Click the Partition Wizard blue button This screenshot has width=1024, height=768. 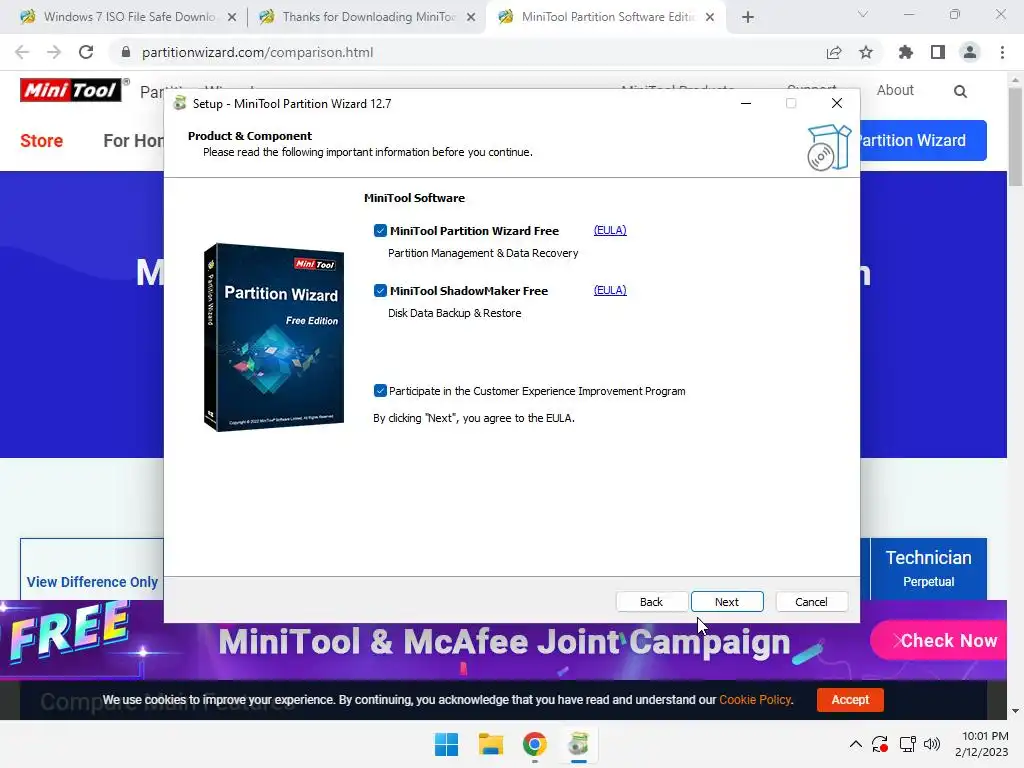click(x=923, y=140)
